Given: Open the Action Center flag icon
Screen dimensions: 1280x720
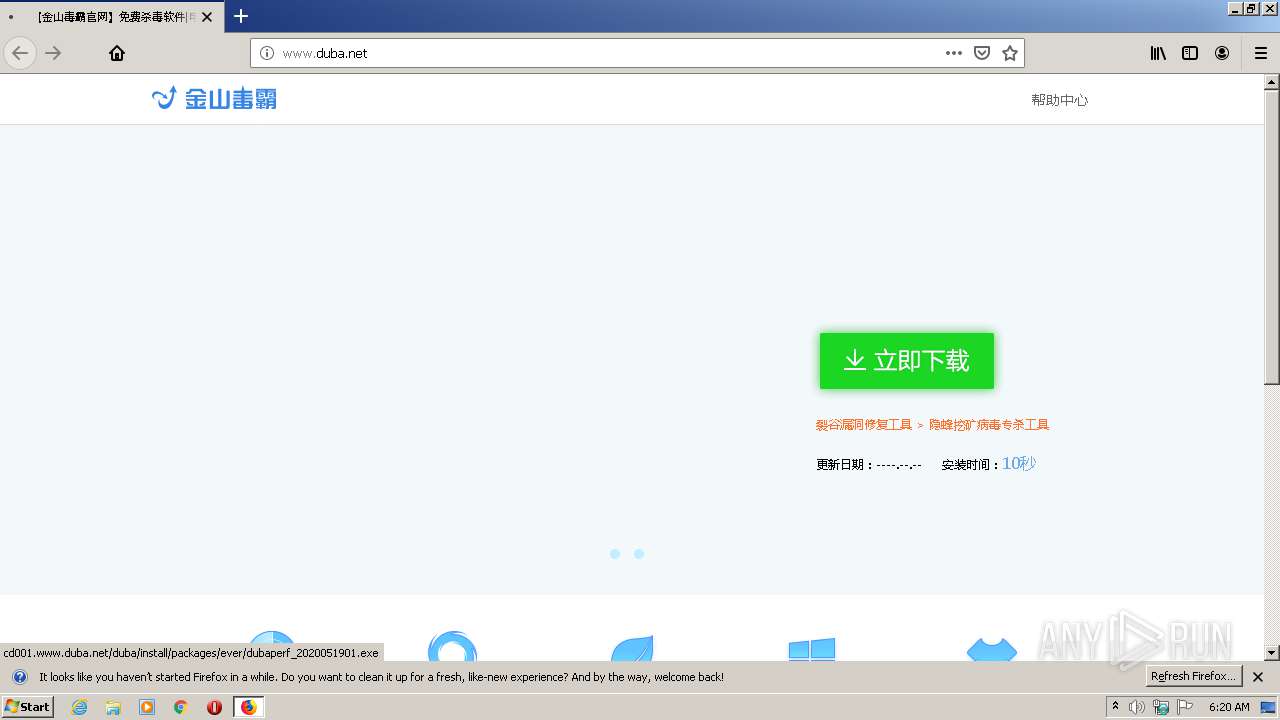Looking at the screenshot, I should click(1185, 707).
